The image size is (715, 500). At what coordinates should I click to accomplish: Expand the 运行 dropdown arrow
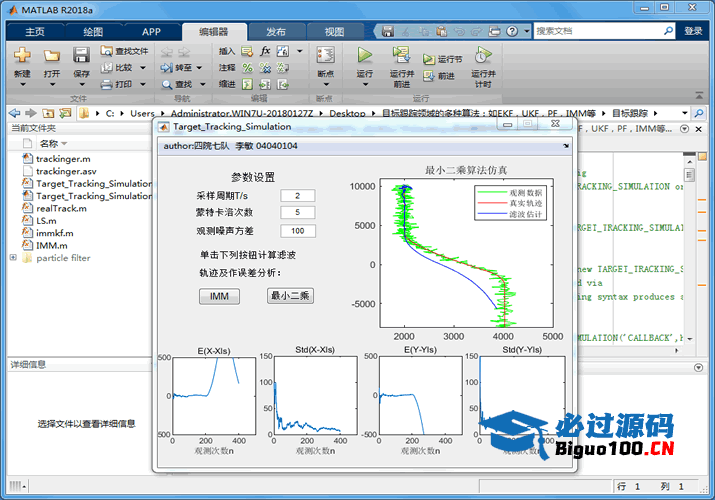coord(365,84)
